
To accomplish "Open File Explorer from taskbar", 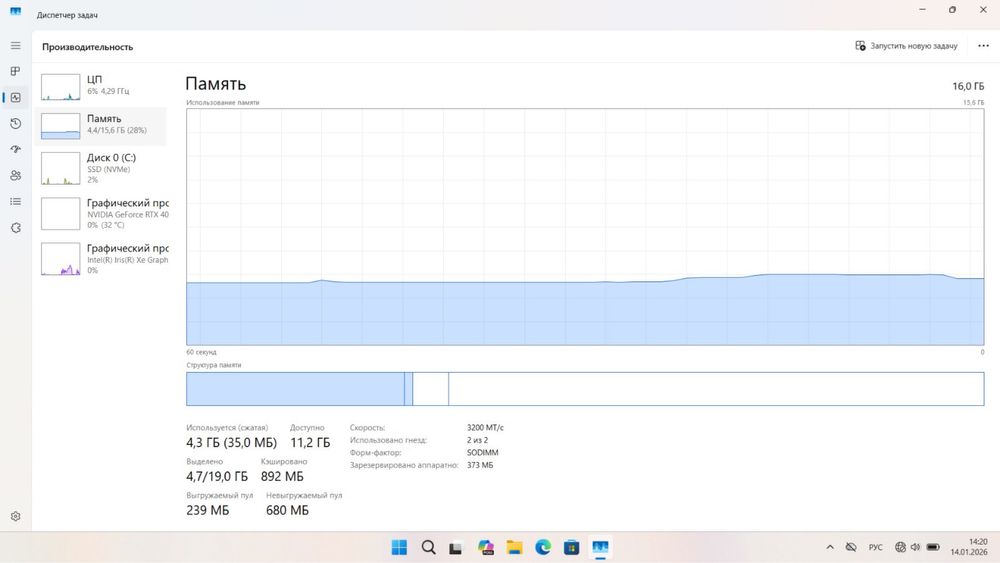I will click(514, 547).
